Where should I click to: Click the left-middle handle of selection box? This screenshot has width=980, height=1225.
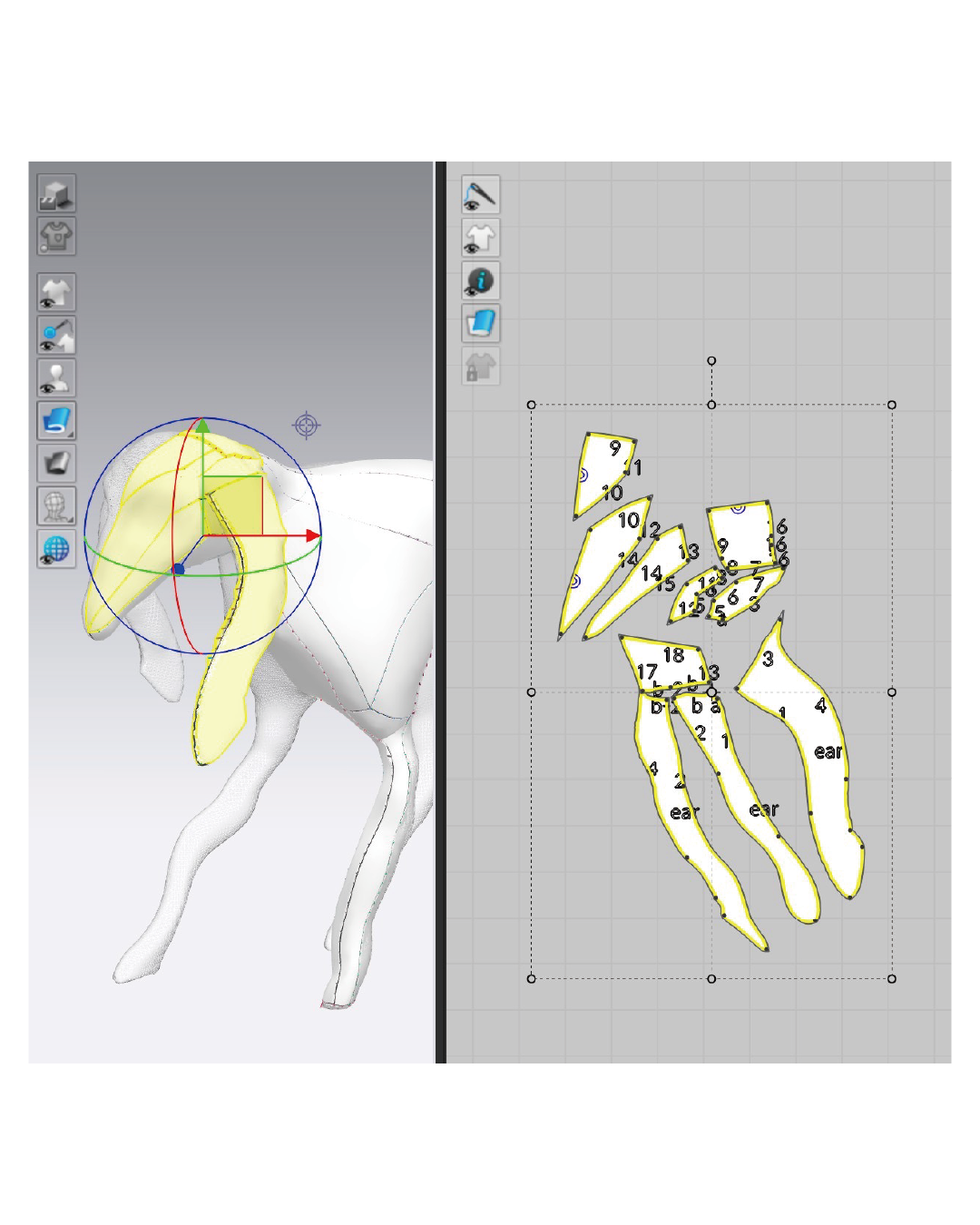point(532,691)
